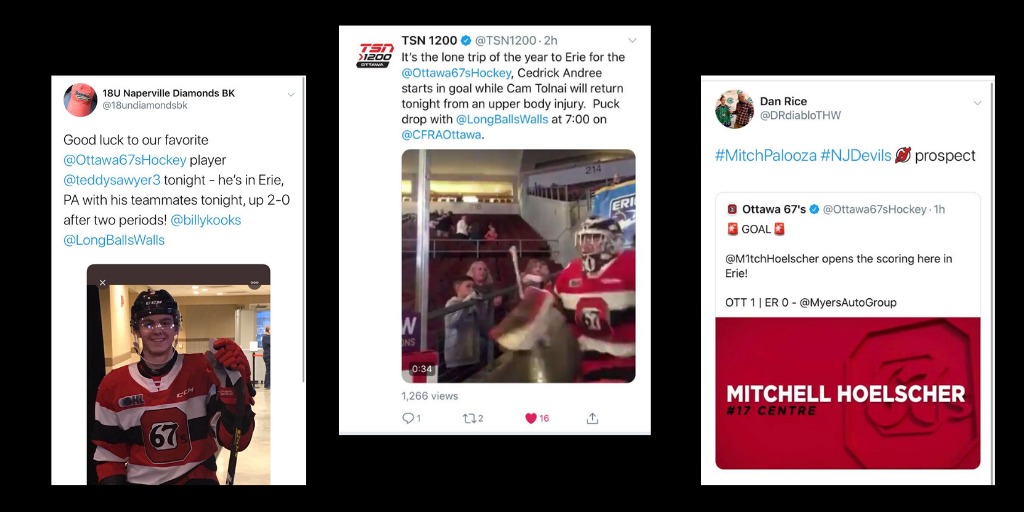The height and width of the screenshot is (512, 1024).
Task: Click the share icon under TSN tweet
Action: point(592,418)
